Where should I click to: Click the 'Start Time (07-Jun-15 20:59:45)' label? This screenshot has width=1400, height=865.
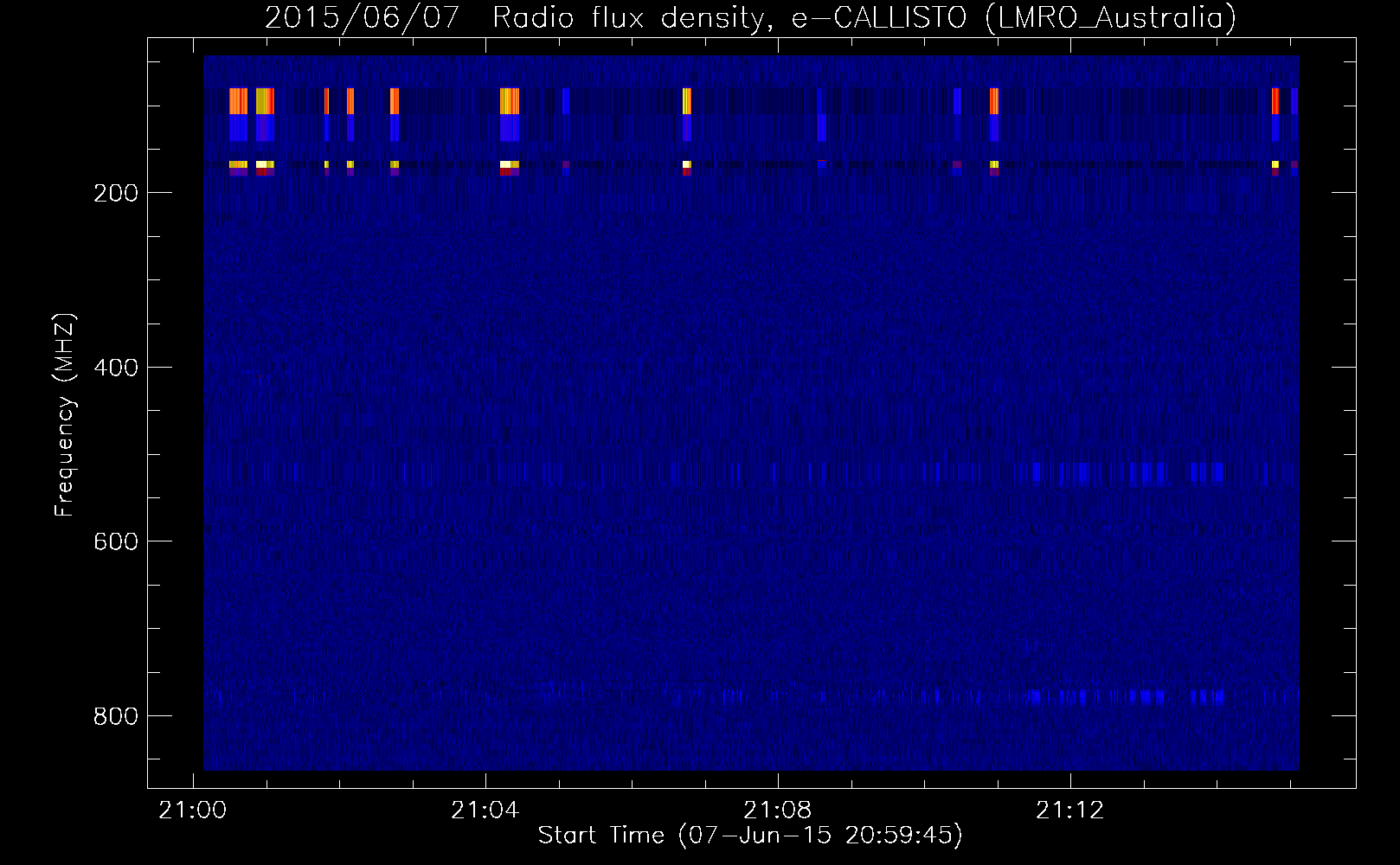[750, 836]
